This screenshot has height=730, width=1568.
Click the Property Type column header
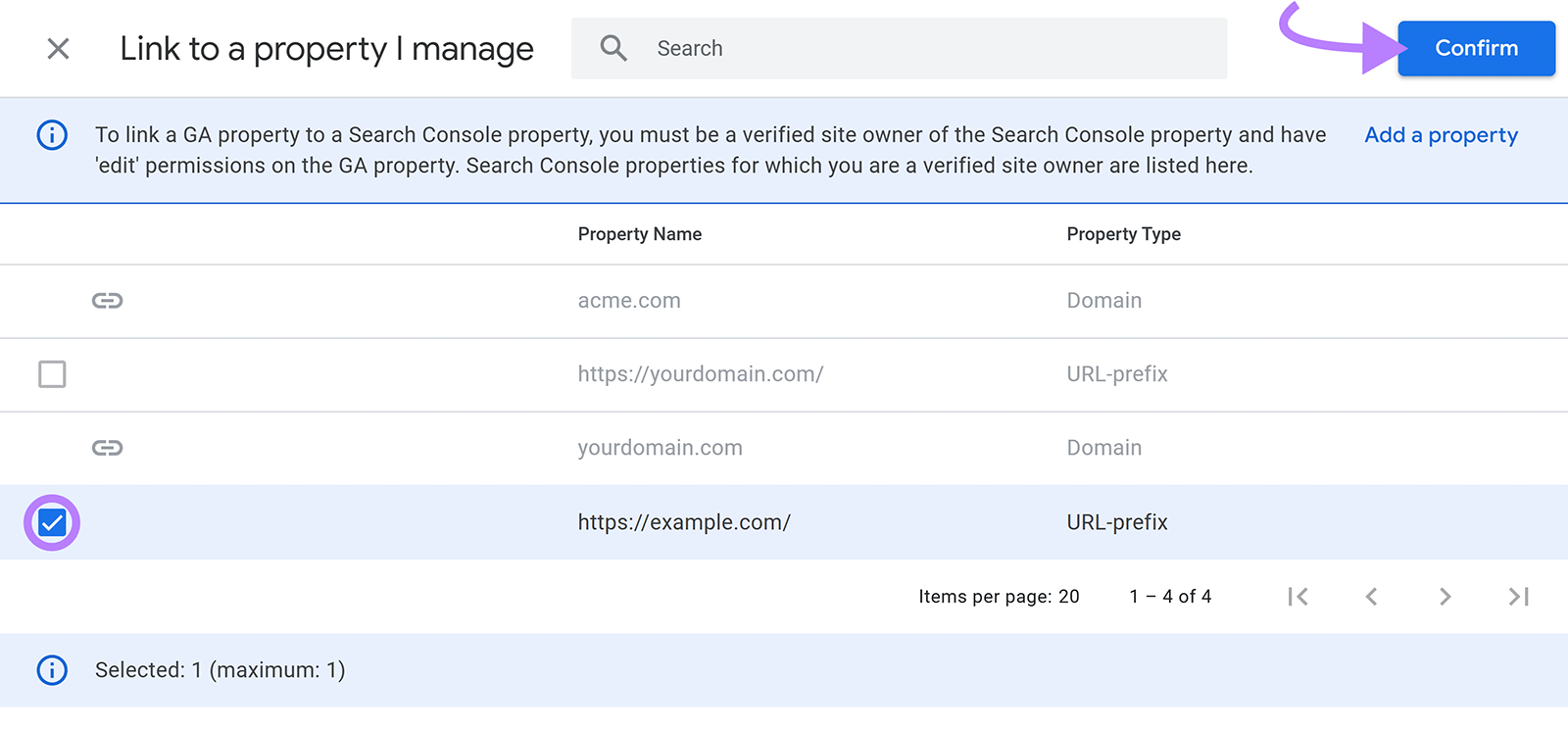[x=1123, y=234]
